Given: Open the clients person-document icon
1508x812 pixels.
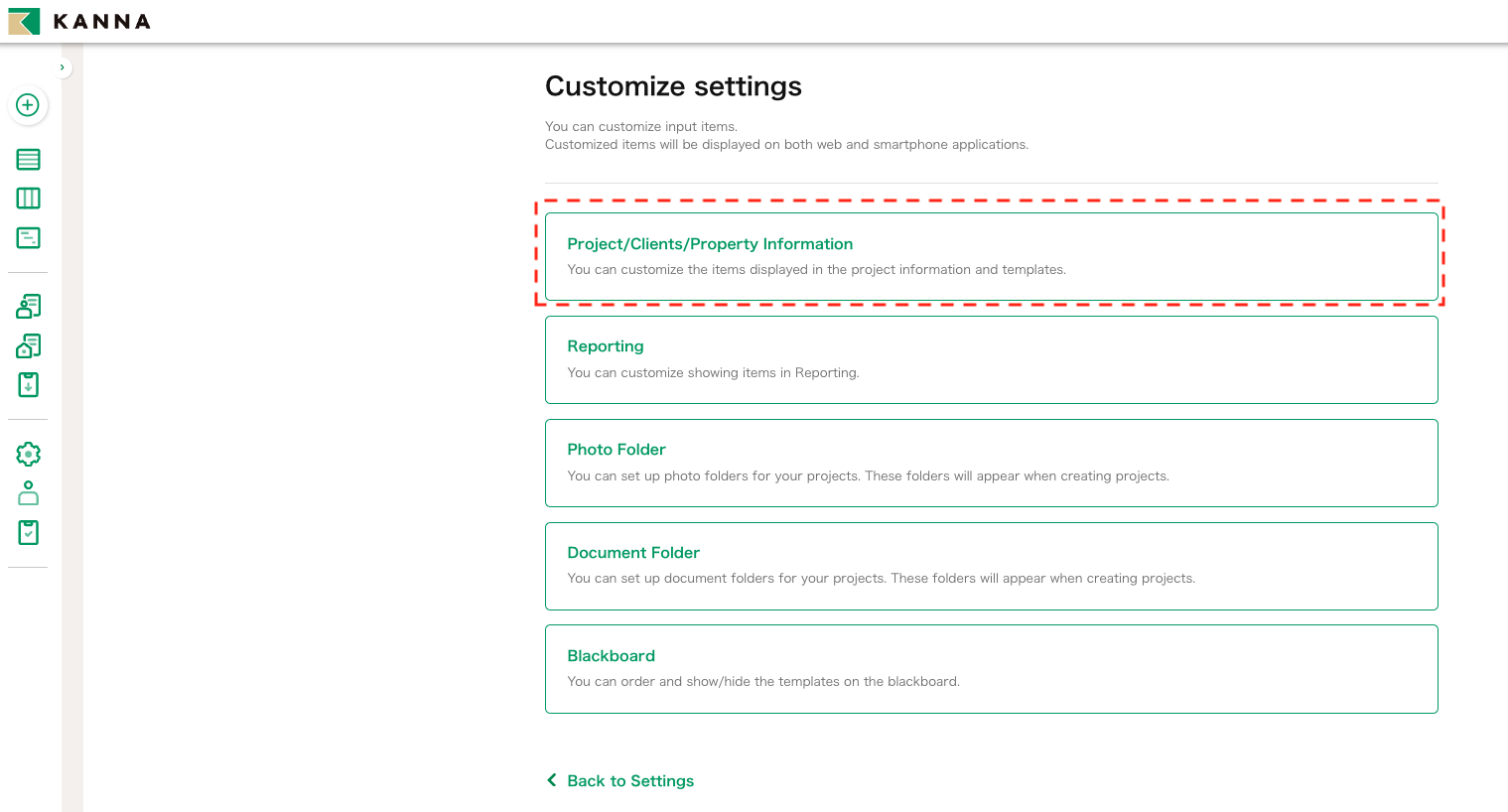Looking at the screenshot, I should (29, 307).
